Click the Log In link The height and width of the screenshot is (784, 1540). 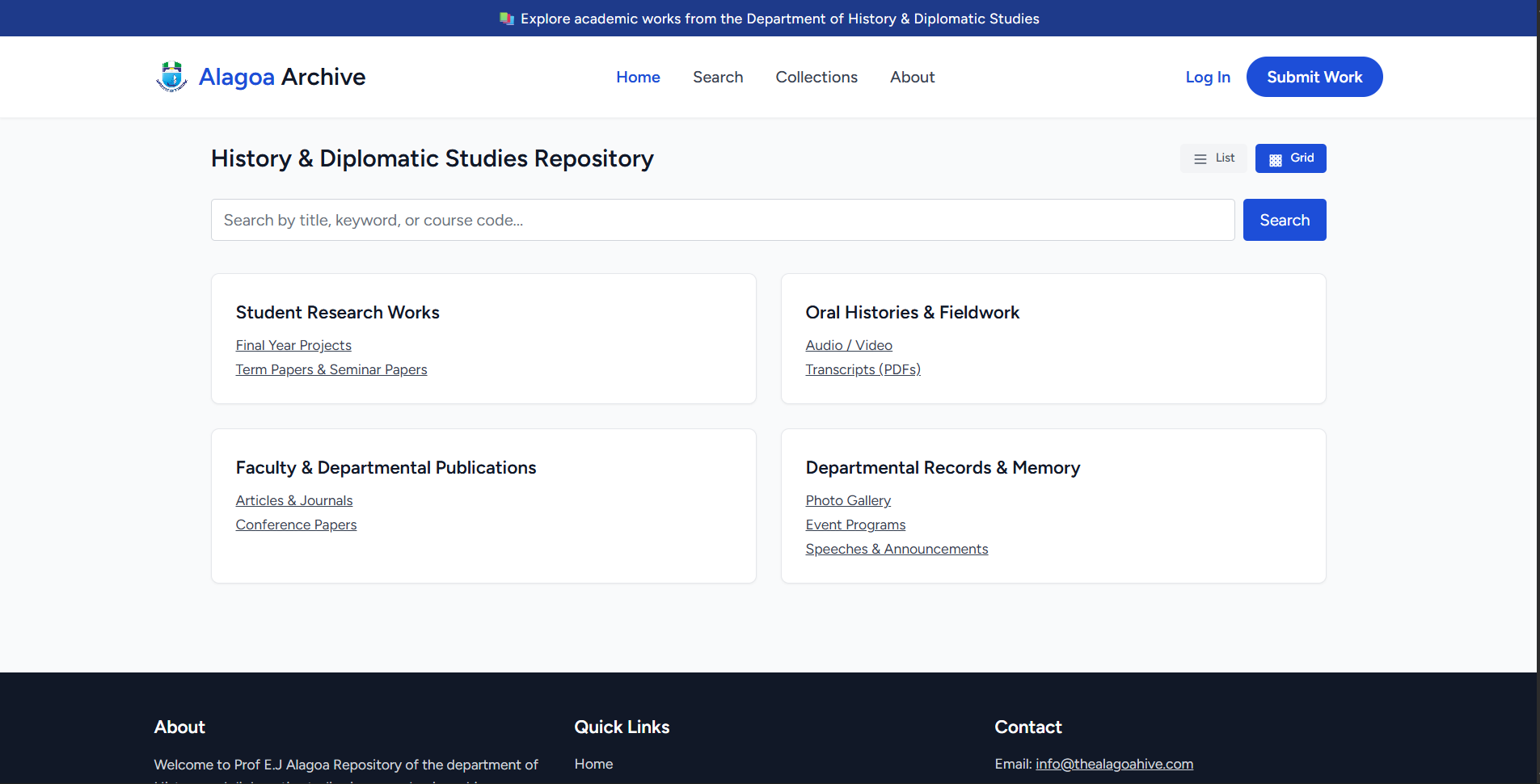coord(1207,77)
